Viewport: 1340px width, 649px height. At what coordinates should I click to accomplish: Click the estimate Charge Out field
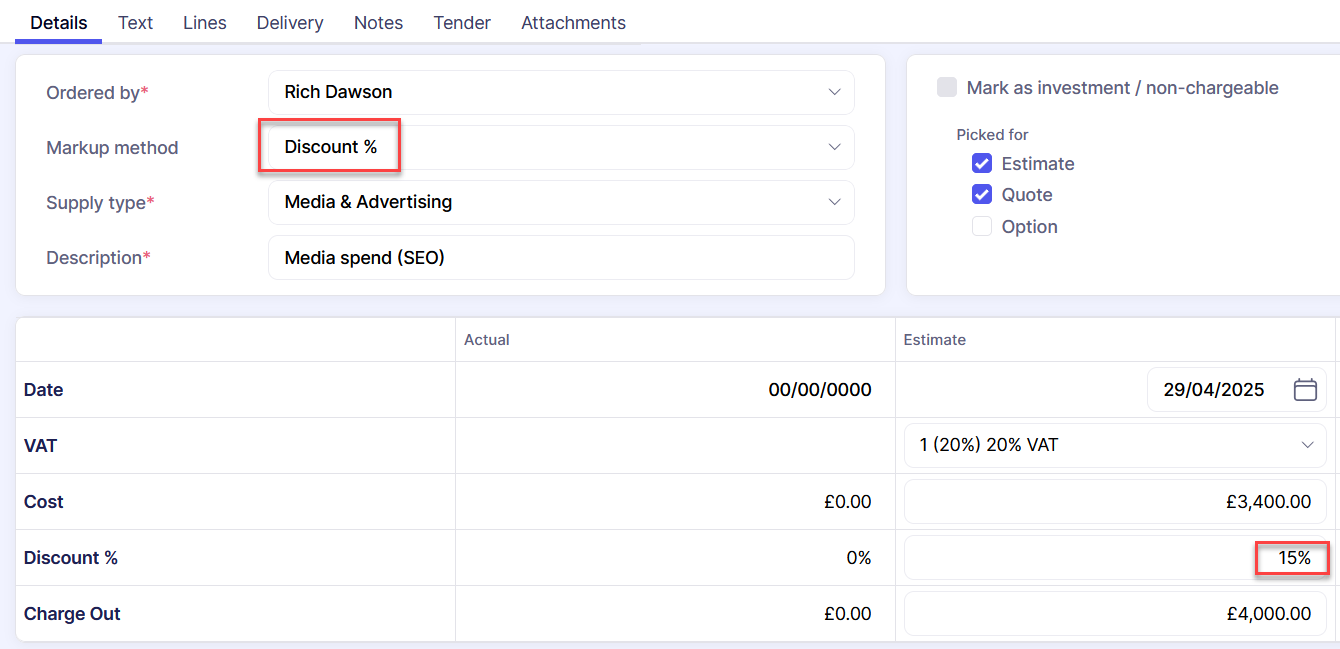(1115, 614)
